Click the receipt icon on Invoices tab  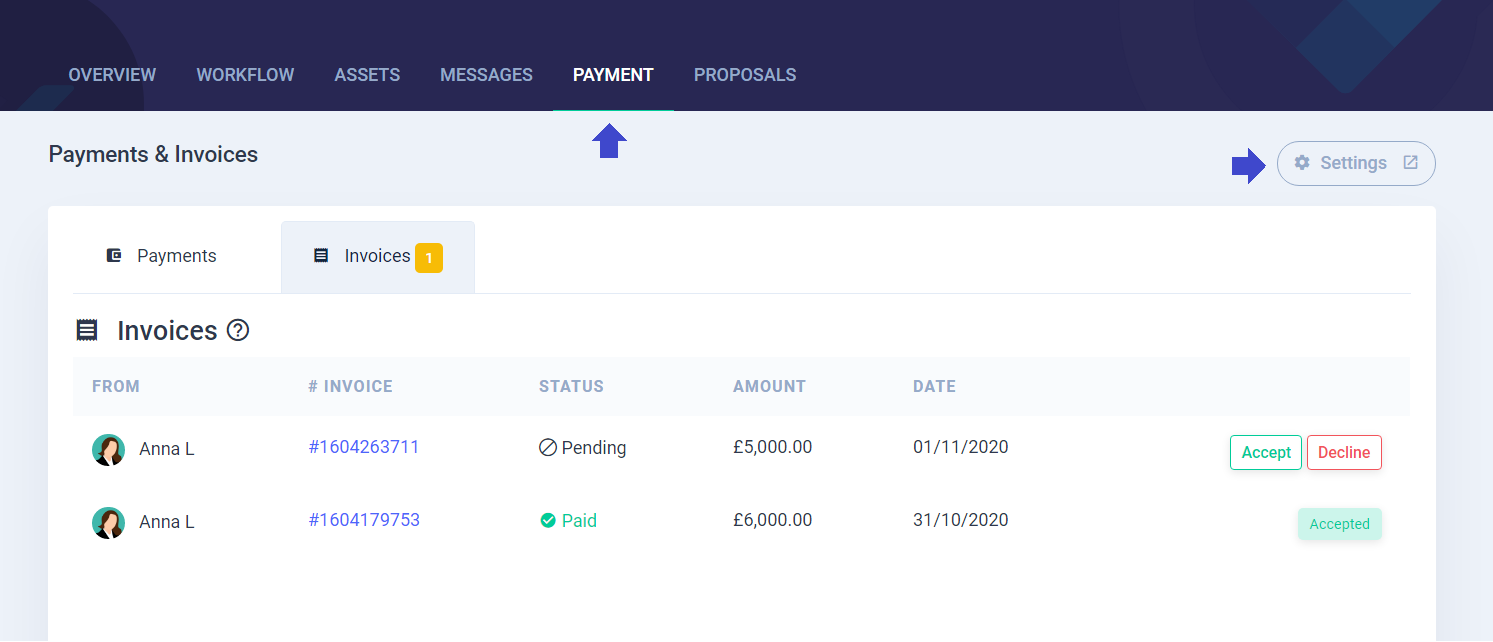pyautogui.click(x=321, y=256)
